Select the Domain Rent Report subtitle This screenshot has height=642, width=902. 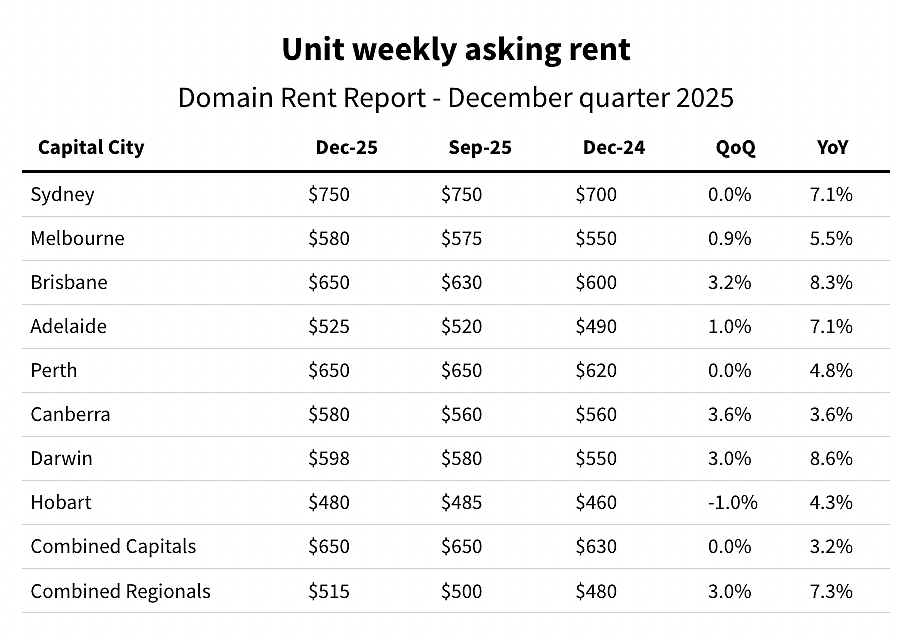[x=456, y=98]
